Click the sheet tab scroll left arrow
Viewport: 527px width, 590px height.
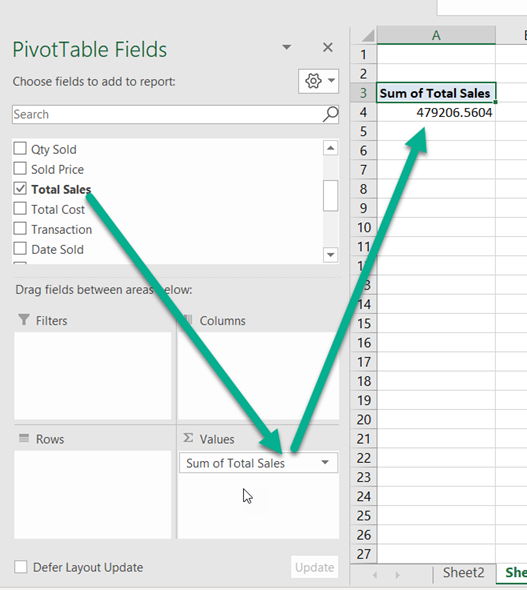(x=375, y=575)
